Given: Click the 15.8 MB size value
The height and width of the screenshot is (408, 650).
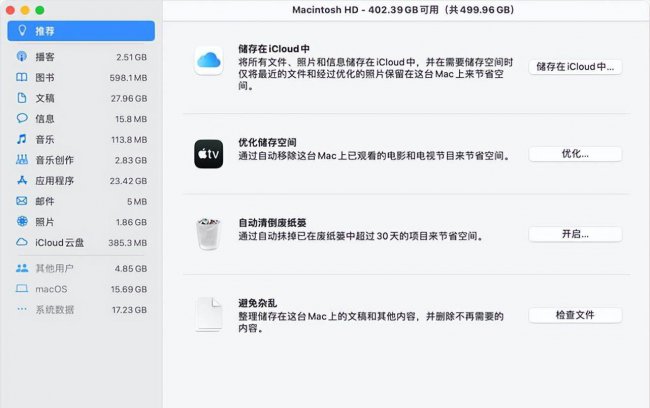Looking at the screenshot, I should point(131,119).
